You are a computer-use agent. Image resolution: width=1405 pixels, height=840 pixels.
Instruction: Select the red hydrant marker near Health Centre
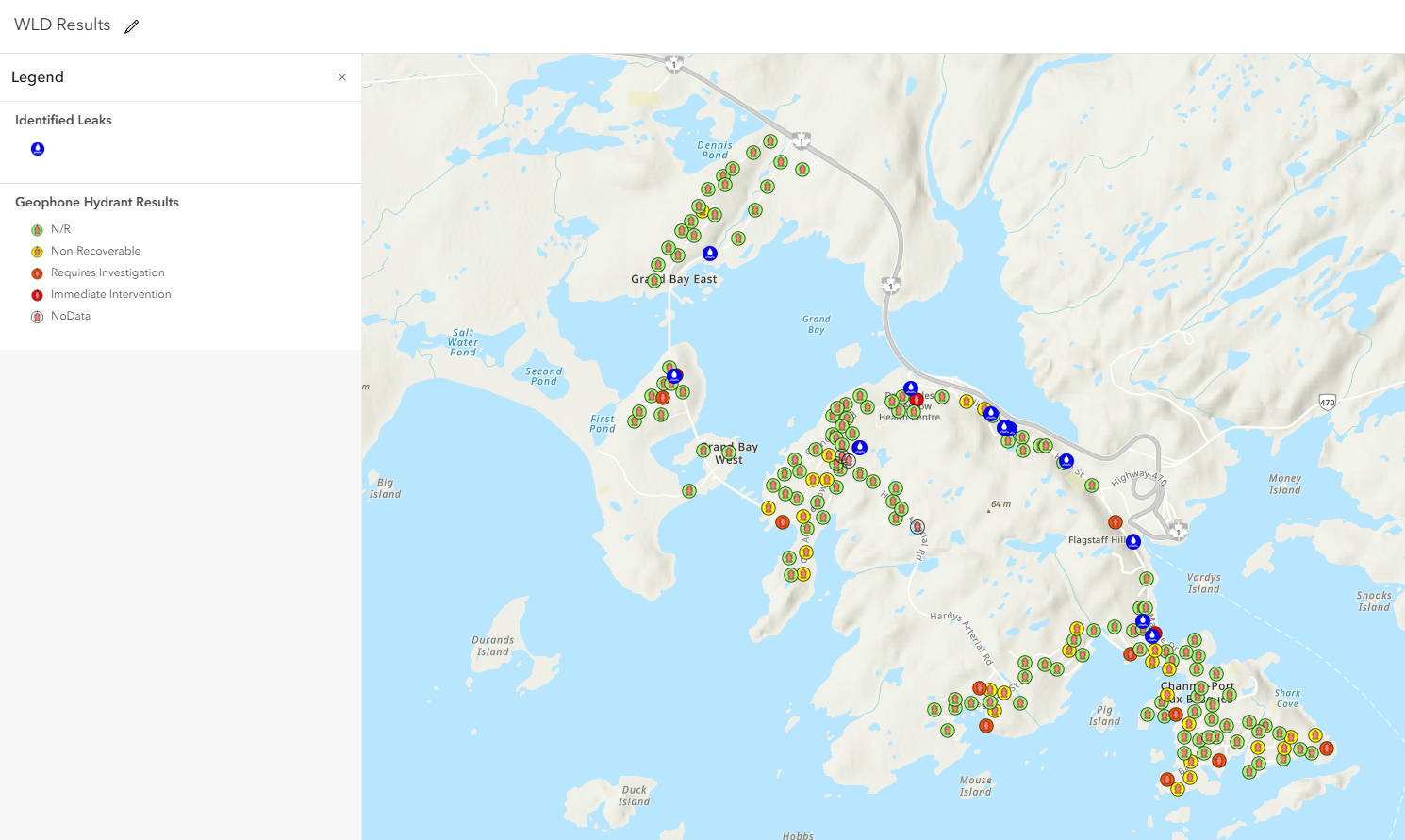point(917,400)
